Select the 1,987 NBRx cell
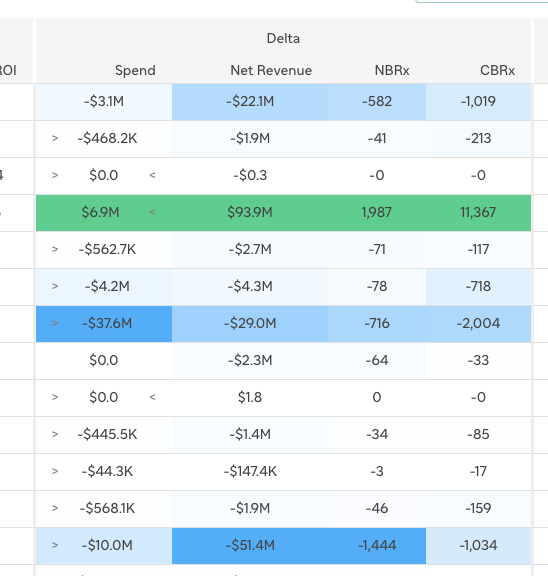 [377, 212]
